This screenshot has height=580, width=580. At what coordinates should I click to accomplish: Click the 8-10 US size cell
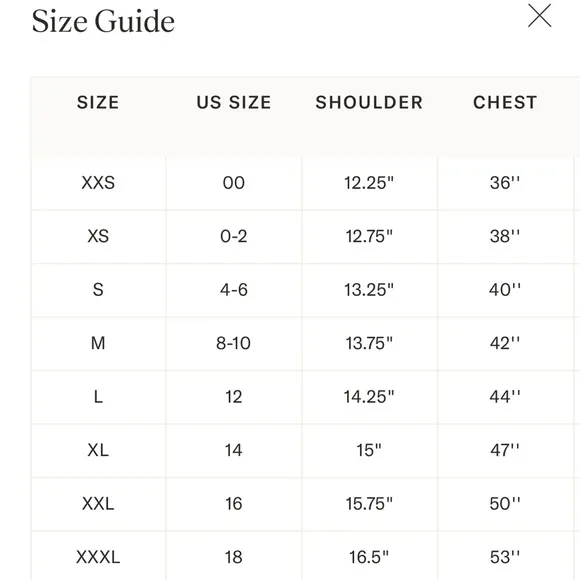234,343
